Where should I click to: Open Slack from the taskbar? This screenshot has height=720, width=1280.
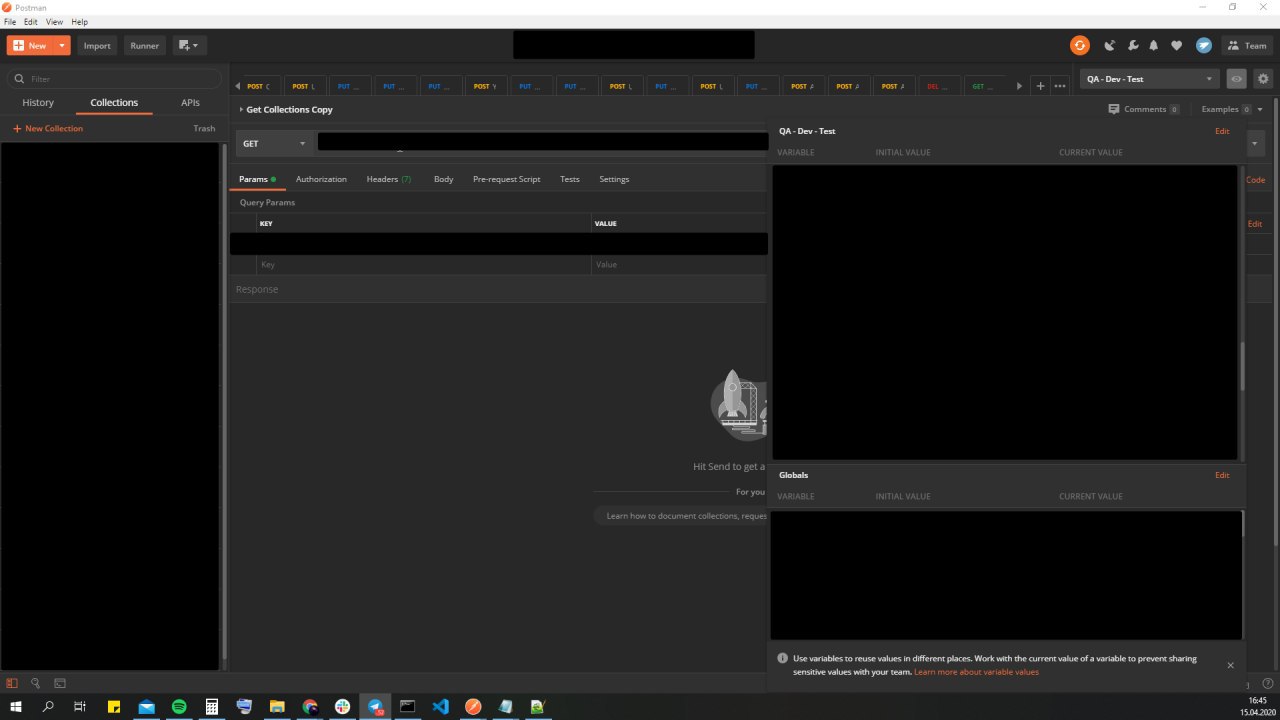(343, 706)
